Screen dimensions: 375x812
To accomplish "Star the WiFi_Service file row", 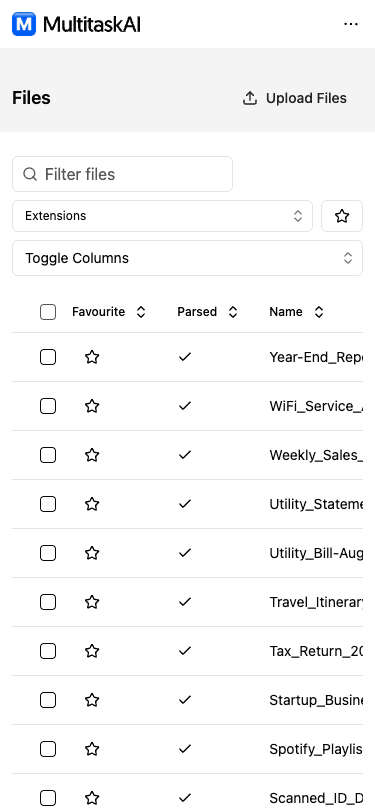I will tap(92, 406).
